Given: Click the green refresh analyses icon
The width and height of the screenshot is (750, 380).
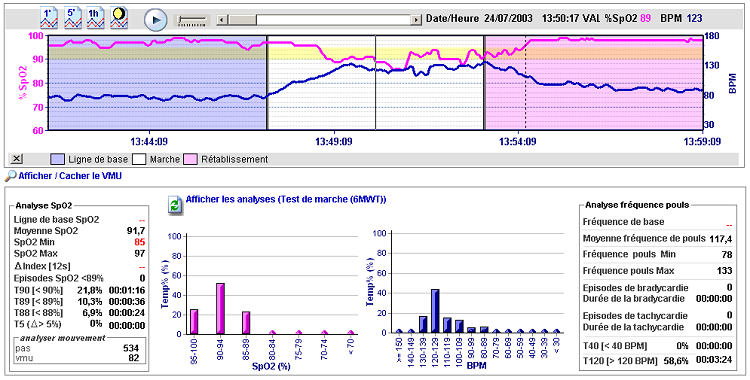Looking at the screenshot, I should pyautogui.click(x=175, y=205).
